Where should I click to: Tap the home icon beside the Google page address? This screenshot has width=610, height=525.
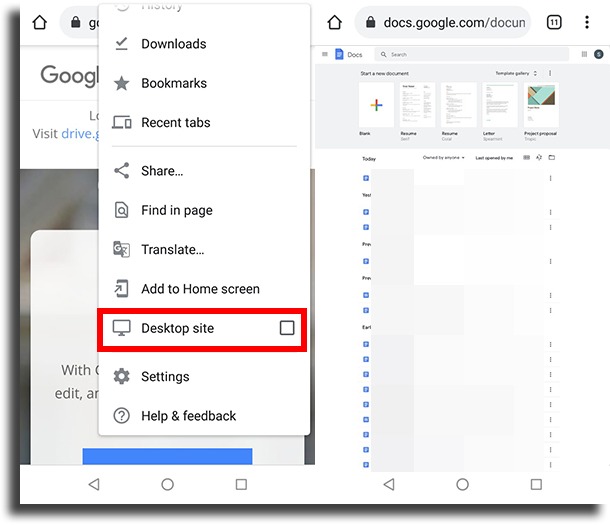pyautogui.click(x=40, y=23)
